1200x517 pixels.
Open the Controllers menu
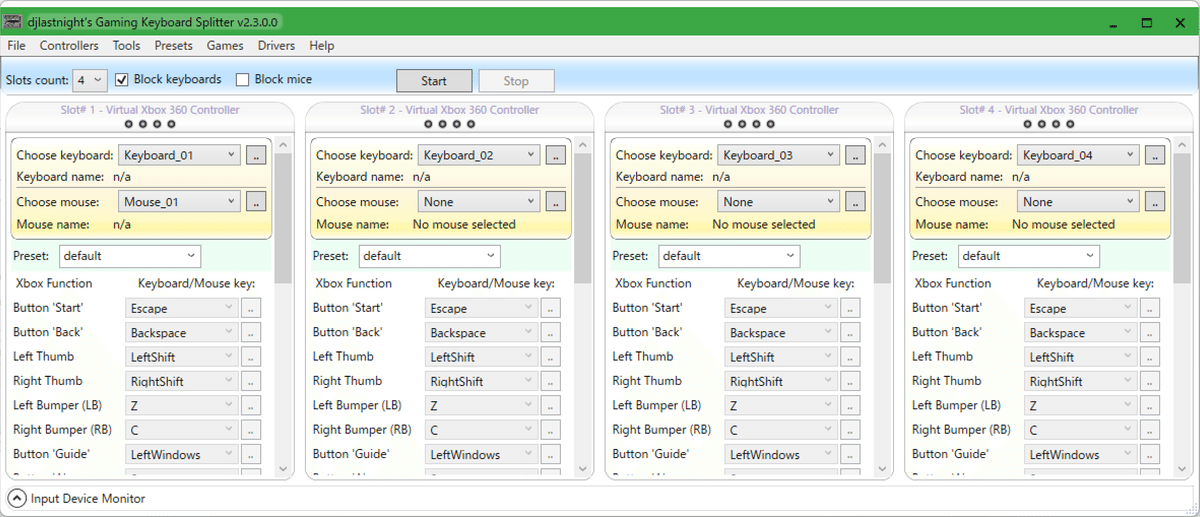[69, 46]
